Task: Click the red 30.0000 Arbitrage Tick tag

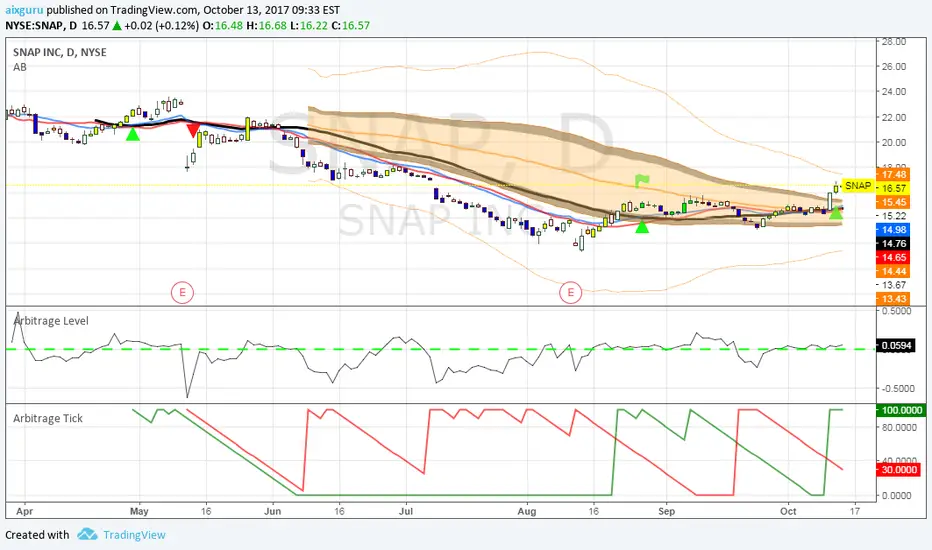Action: (898, 470)
